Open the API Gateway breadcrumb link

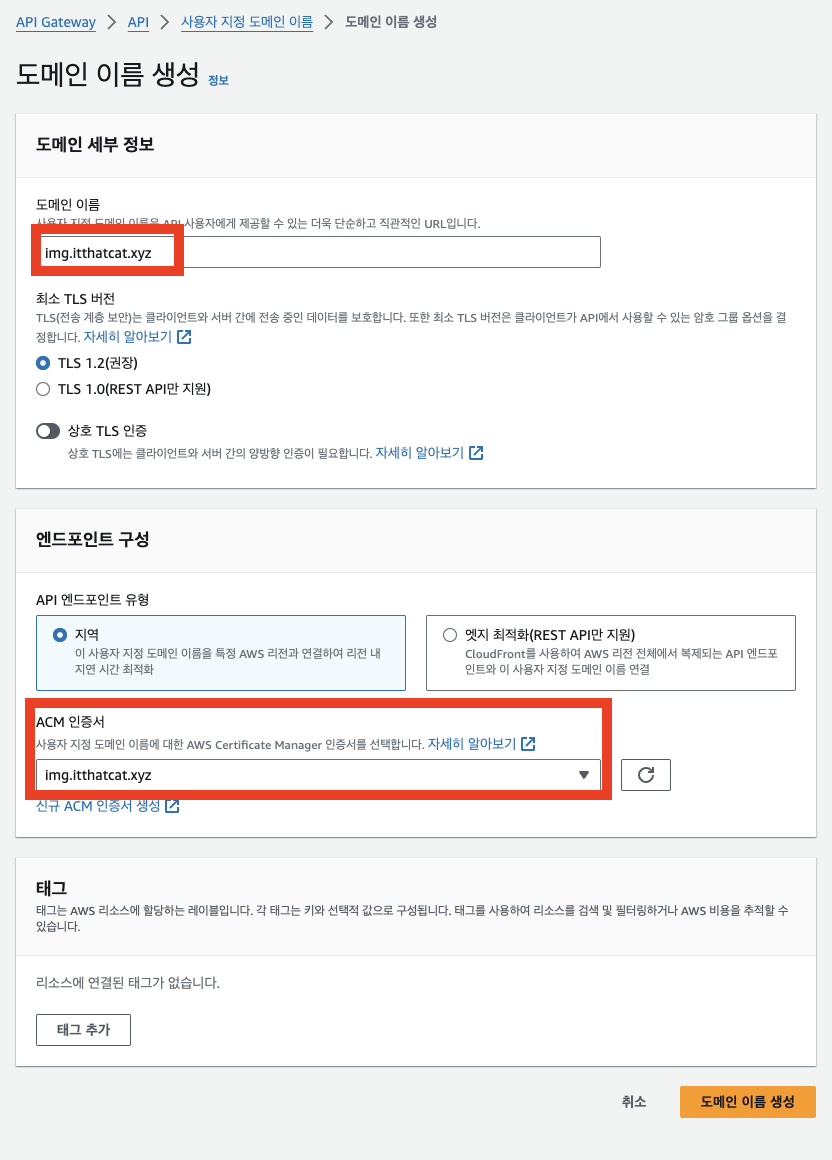[56, 22]
